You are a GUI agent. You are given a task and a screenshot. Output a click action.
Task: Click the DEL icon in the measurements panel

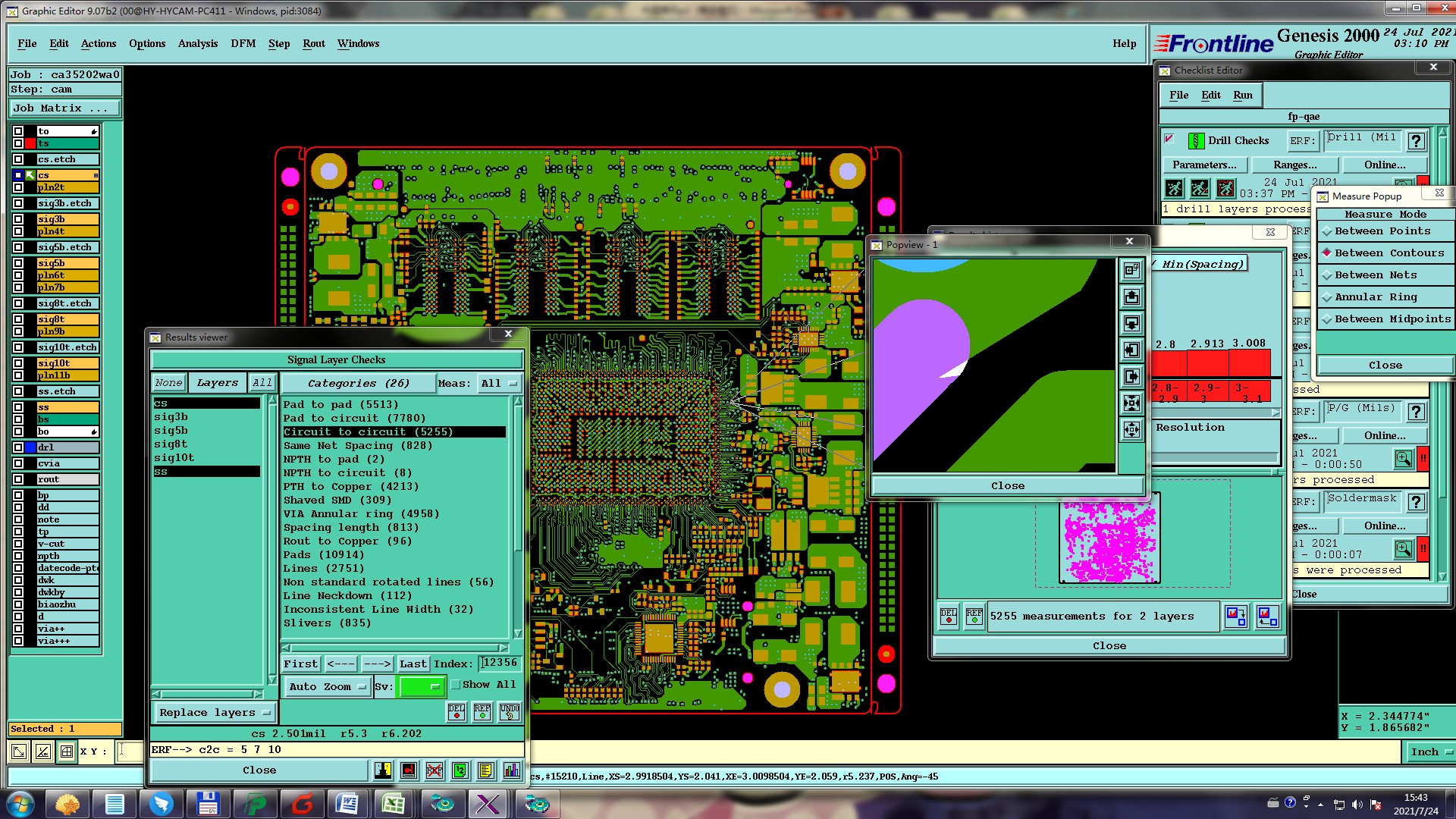coord(949,617)
